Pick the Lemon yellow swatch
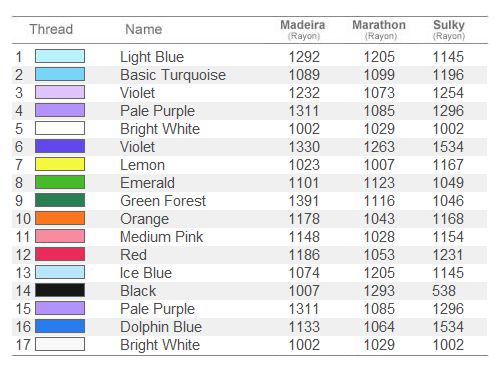 pos(60,164)
